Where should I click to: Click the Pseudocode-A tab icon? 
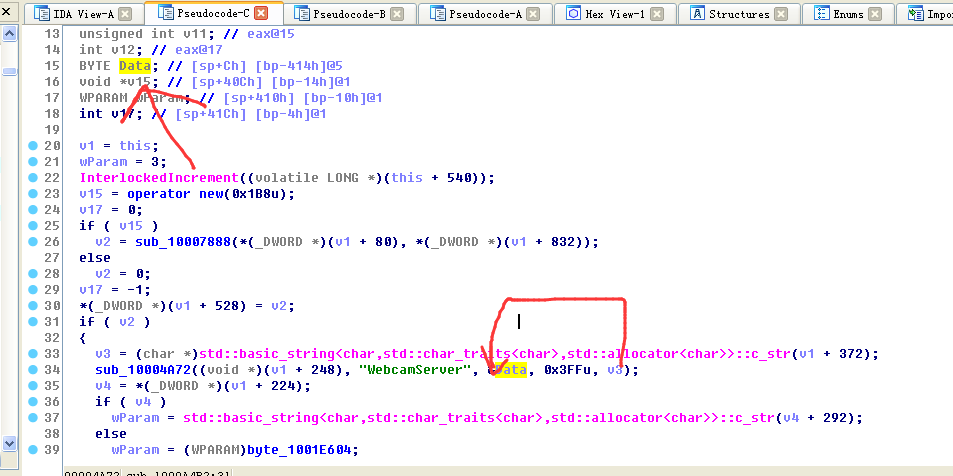435,14
